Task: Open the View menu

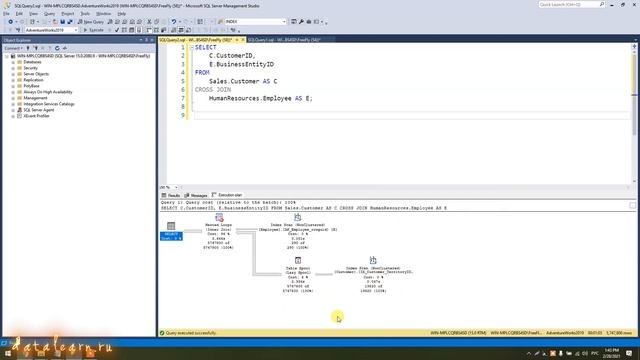Action: click(x=33, y=14)
